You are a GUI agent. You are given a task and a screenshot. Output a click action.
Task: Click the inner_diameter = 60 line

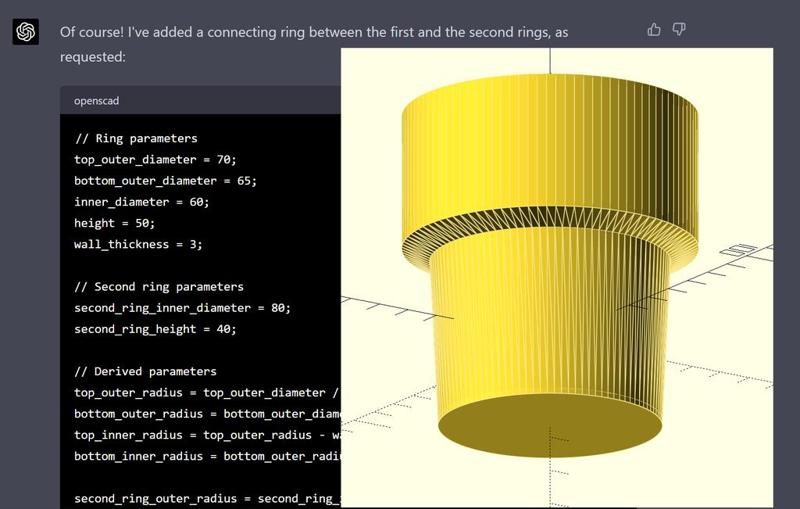(x=141, y=202)
